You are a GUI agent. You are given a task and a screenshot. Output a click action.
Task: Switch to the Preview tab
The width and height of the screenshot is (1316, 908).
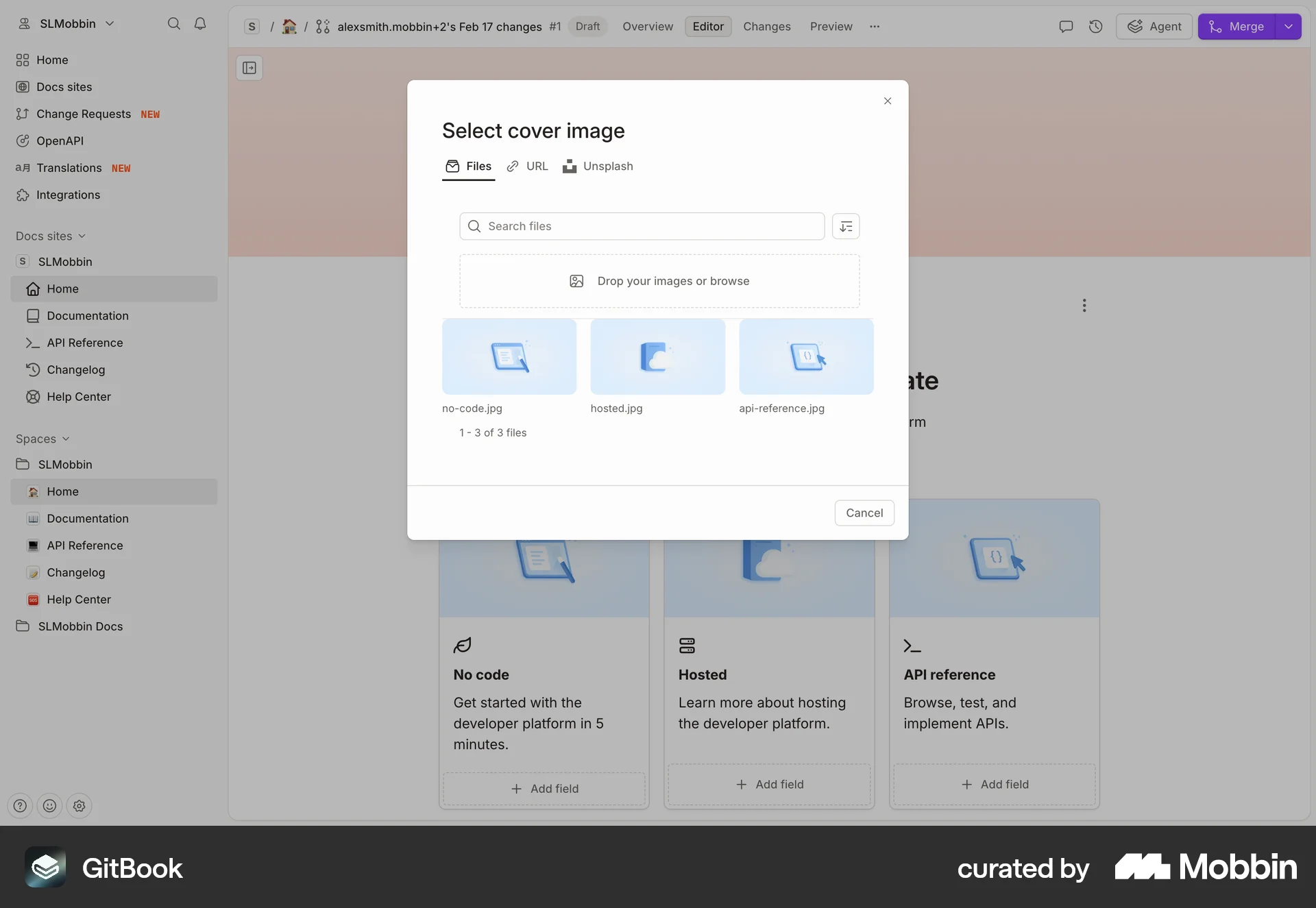tap(831, 26)
